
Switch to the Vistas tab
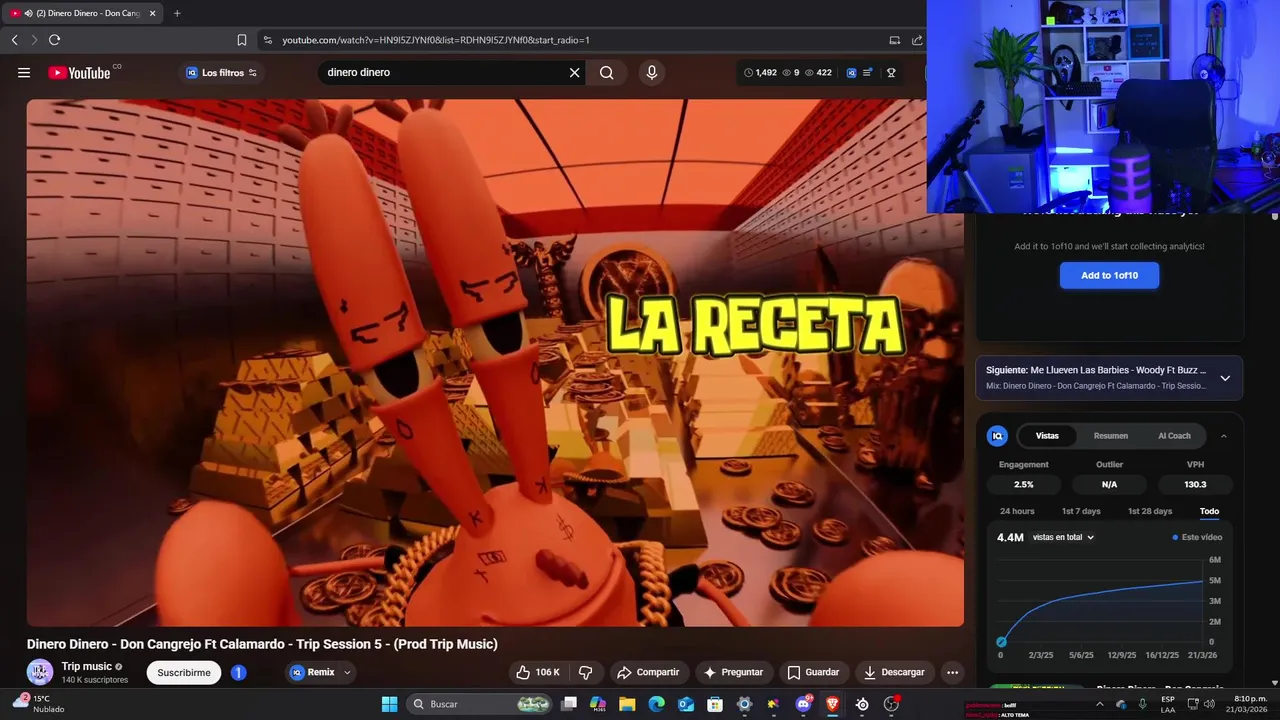coord(1047,436)
